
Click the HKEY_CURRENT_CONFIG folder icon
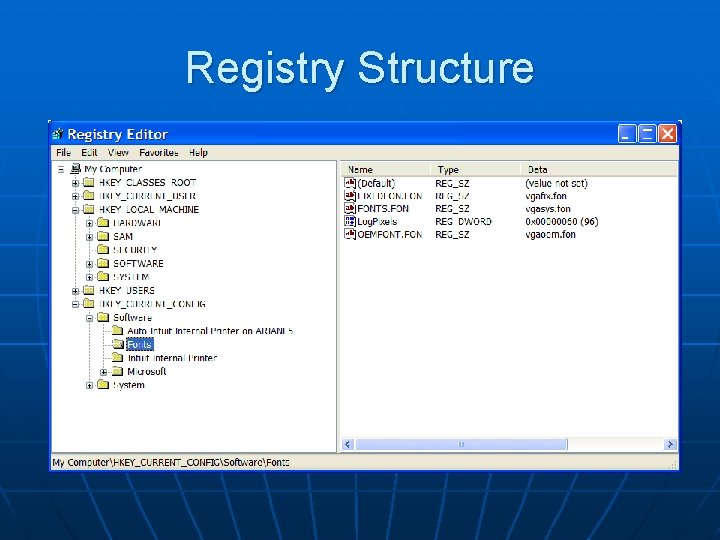[x=89, y=304]
